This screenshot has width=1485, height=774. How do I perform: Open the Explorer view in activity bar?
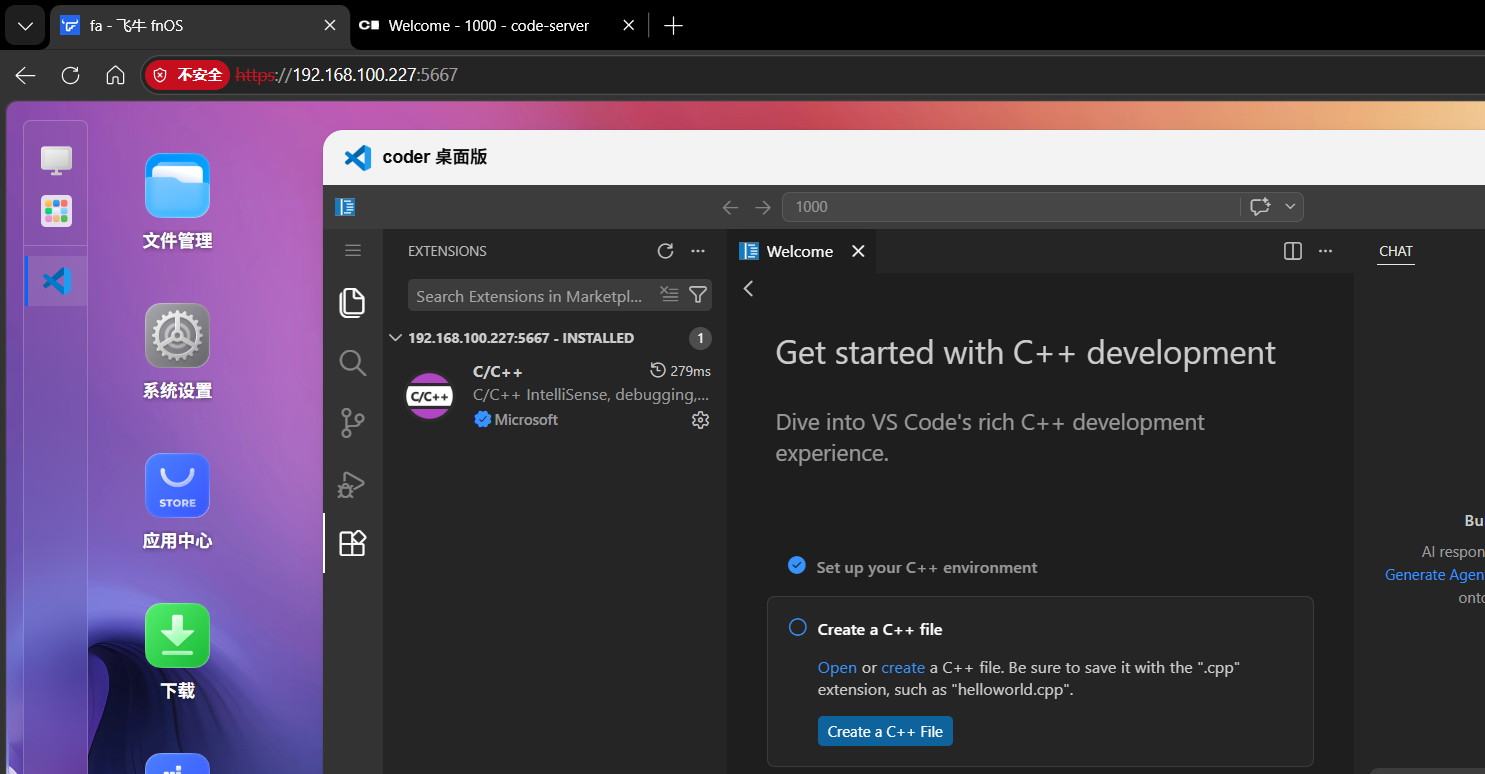[352, 302]
